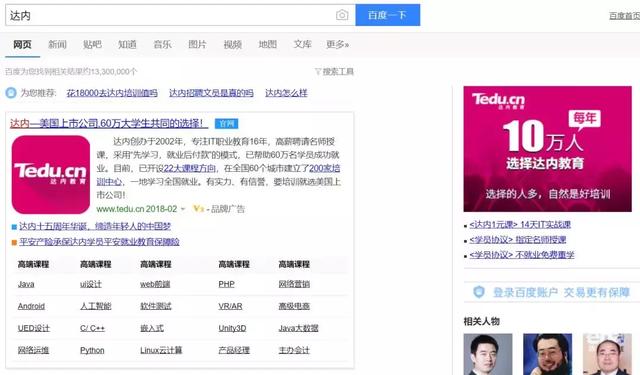This screenshot has height=375, width=640.
Task: Open the second 相关人物 portrait with glasses
Action: pyautogui.click(x=547, y=354)
